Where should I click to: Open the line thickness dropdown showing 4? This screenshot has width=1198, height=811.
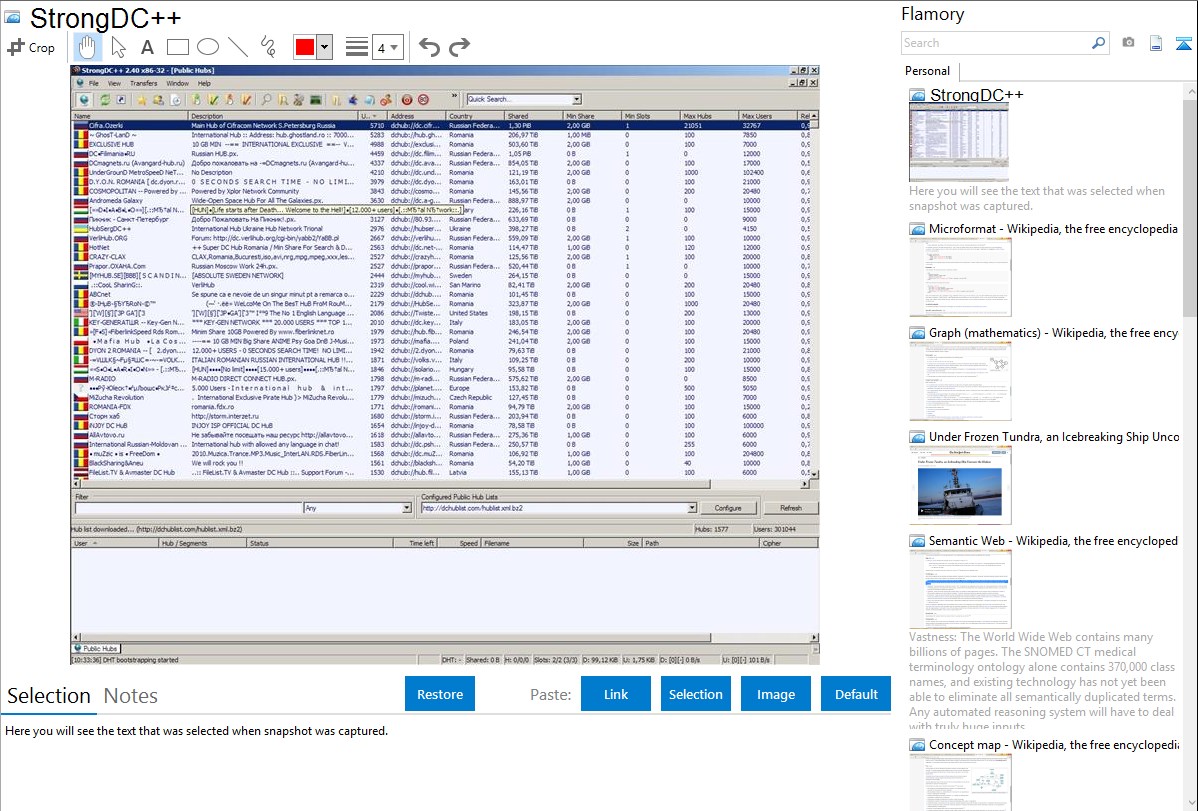[x=388, y=47]
